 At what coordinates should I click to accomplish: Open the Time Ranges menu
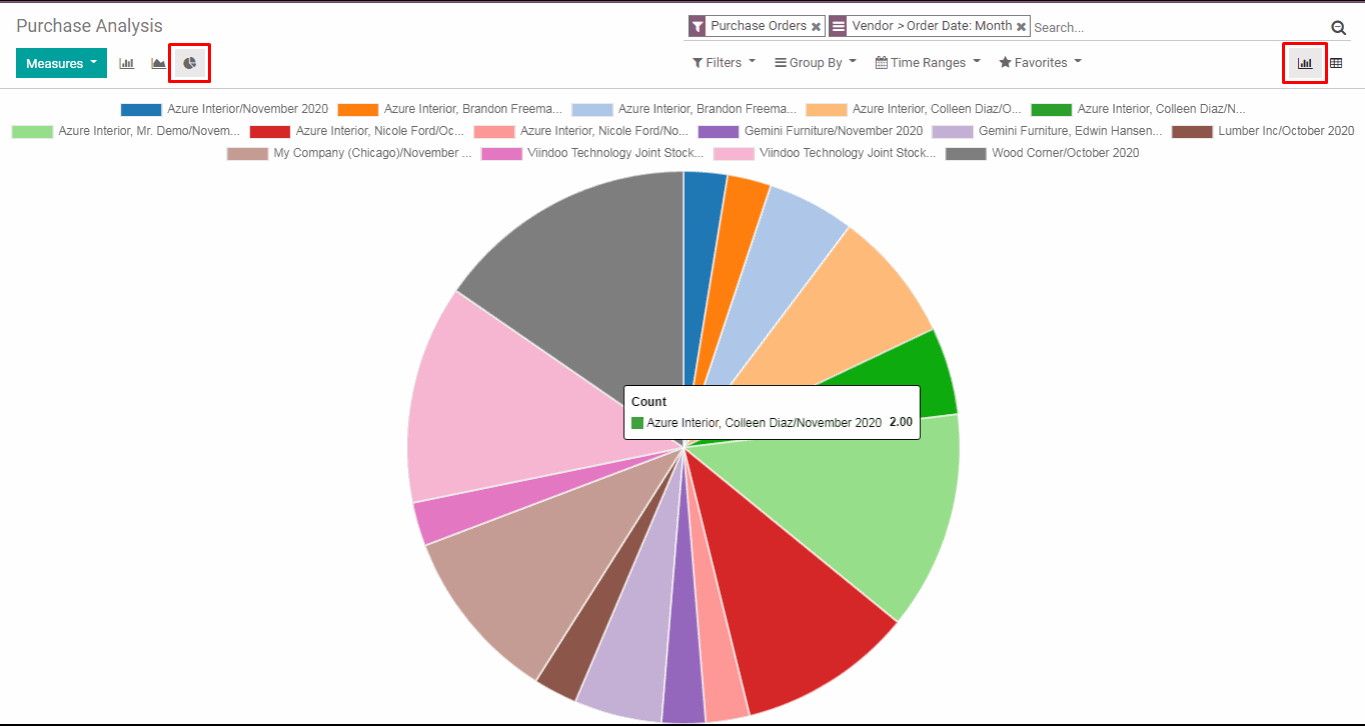[927, 62]
